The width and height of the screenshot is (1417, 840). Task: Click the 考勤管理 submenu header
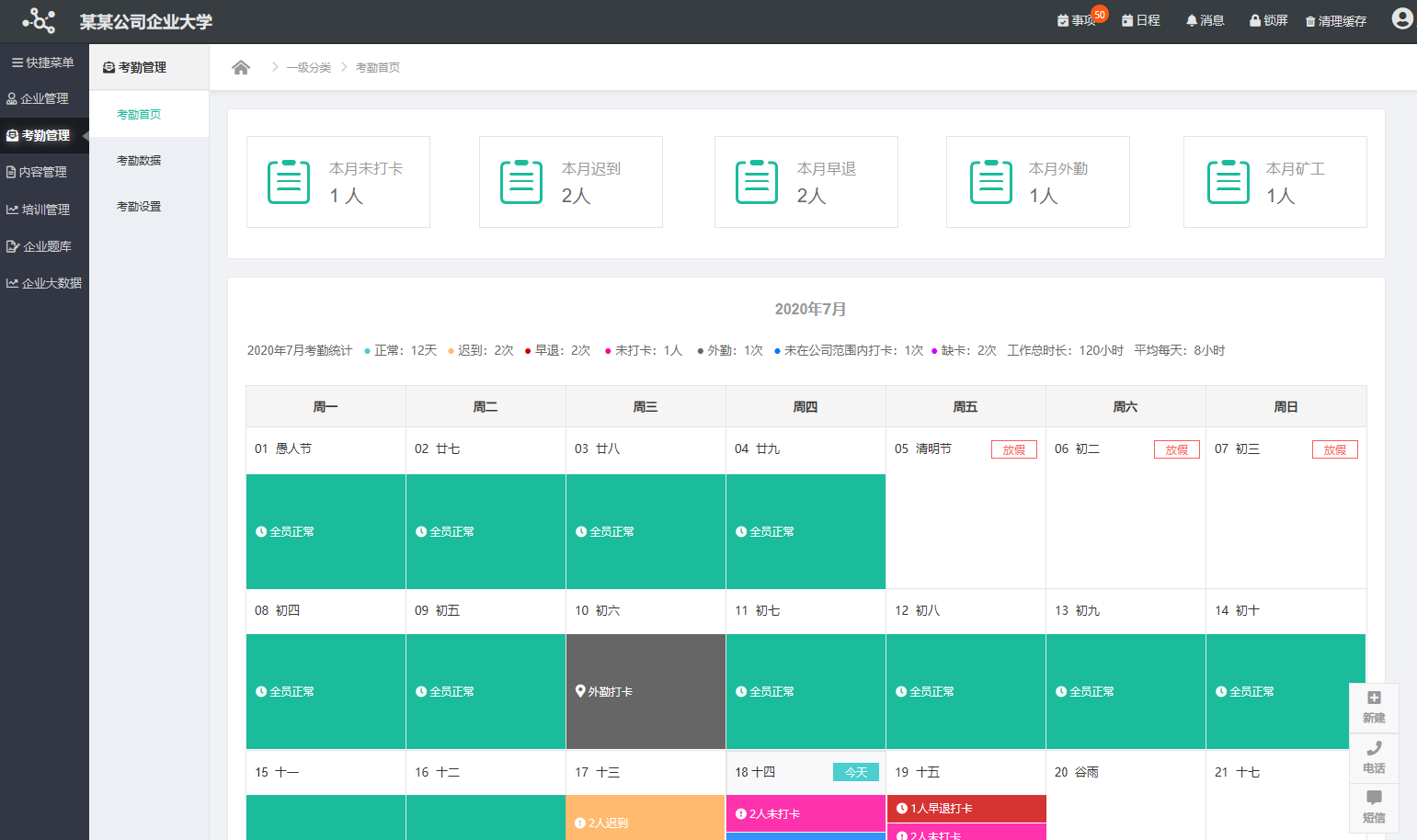coord(149,67)
